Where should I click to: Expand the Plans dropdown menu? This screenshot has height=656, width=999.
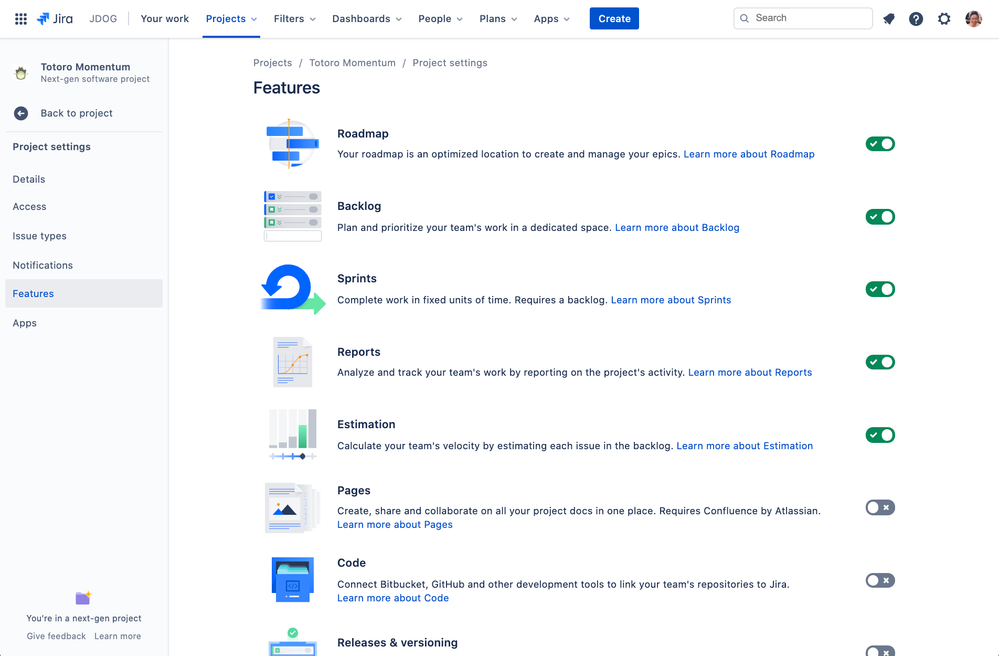498,18
